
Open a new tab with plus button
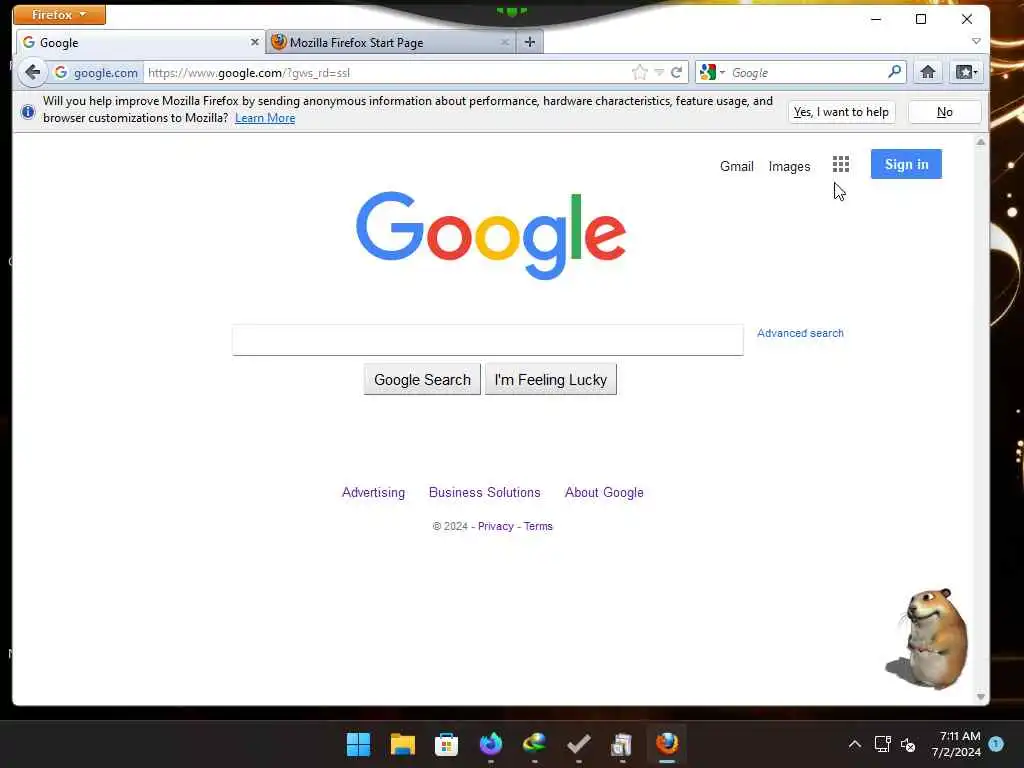pyautogui.click(x=530, y=42)
